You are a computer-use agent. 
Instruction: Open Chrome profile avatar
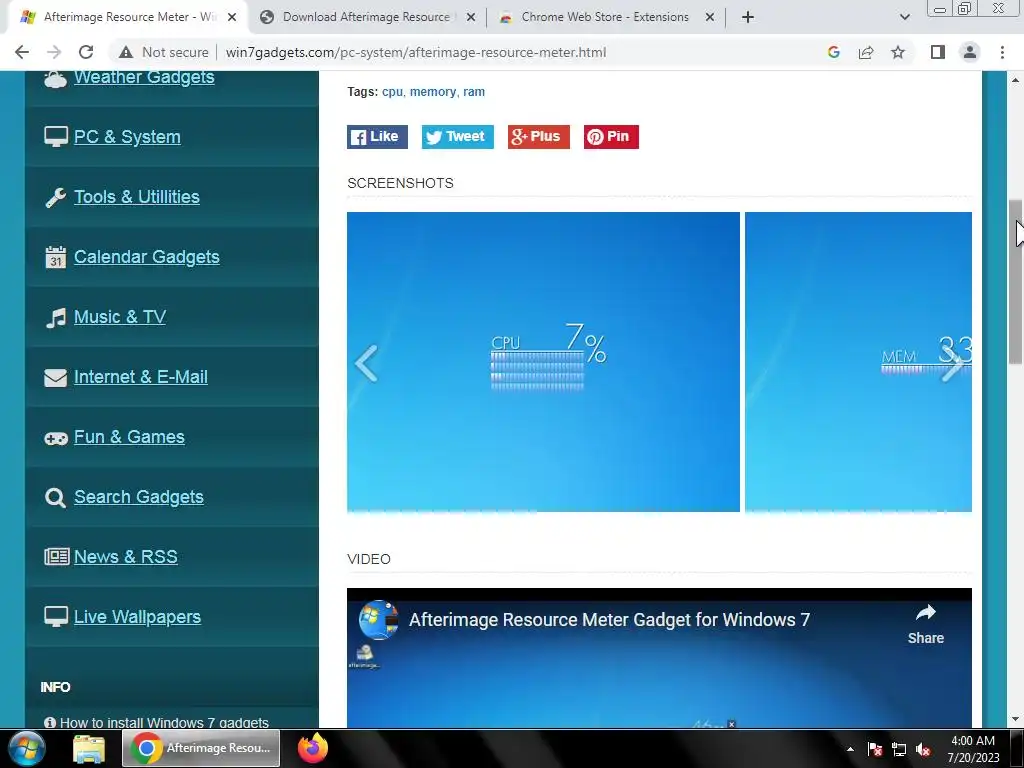[x=970, y=52]
